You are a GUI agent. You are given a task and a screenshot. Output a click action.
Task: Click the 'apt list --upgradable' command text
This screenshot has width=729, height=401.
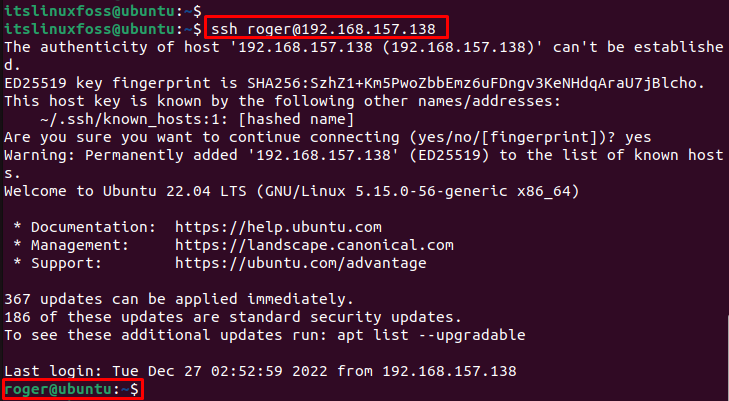tap(431, 335)
